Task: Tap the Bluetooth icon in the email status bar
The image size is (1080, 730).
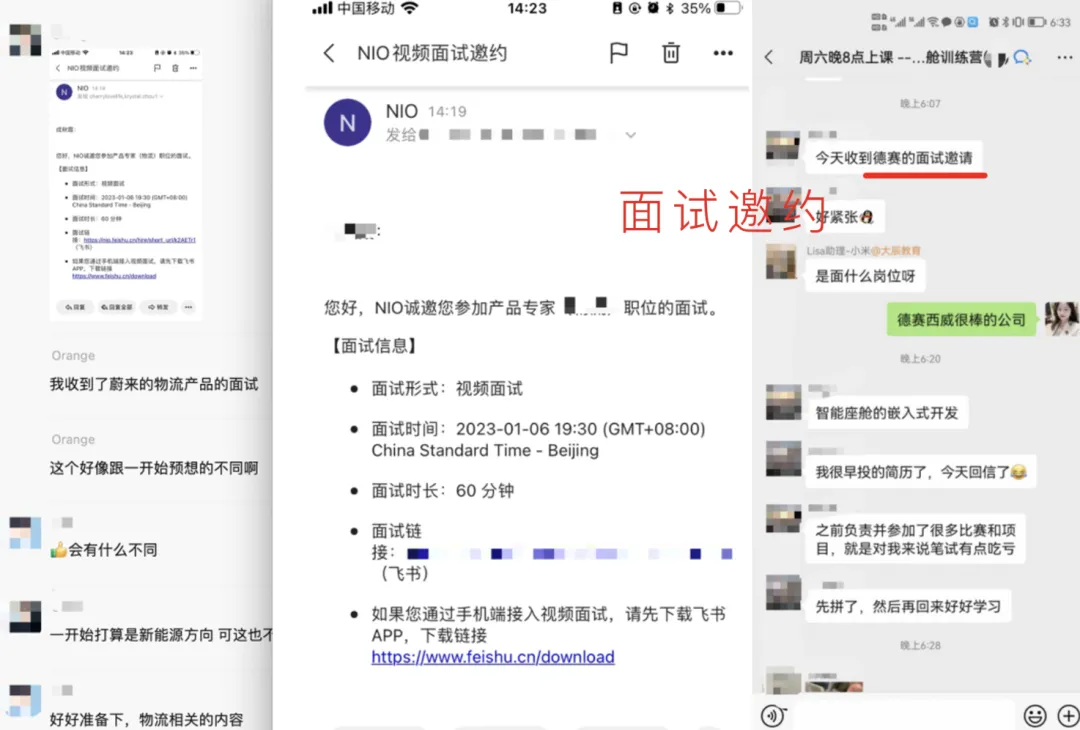Action: click(x=669, y=8)
